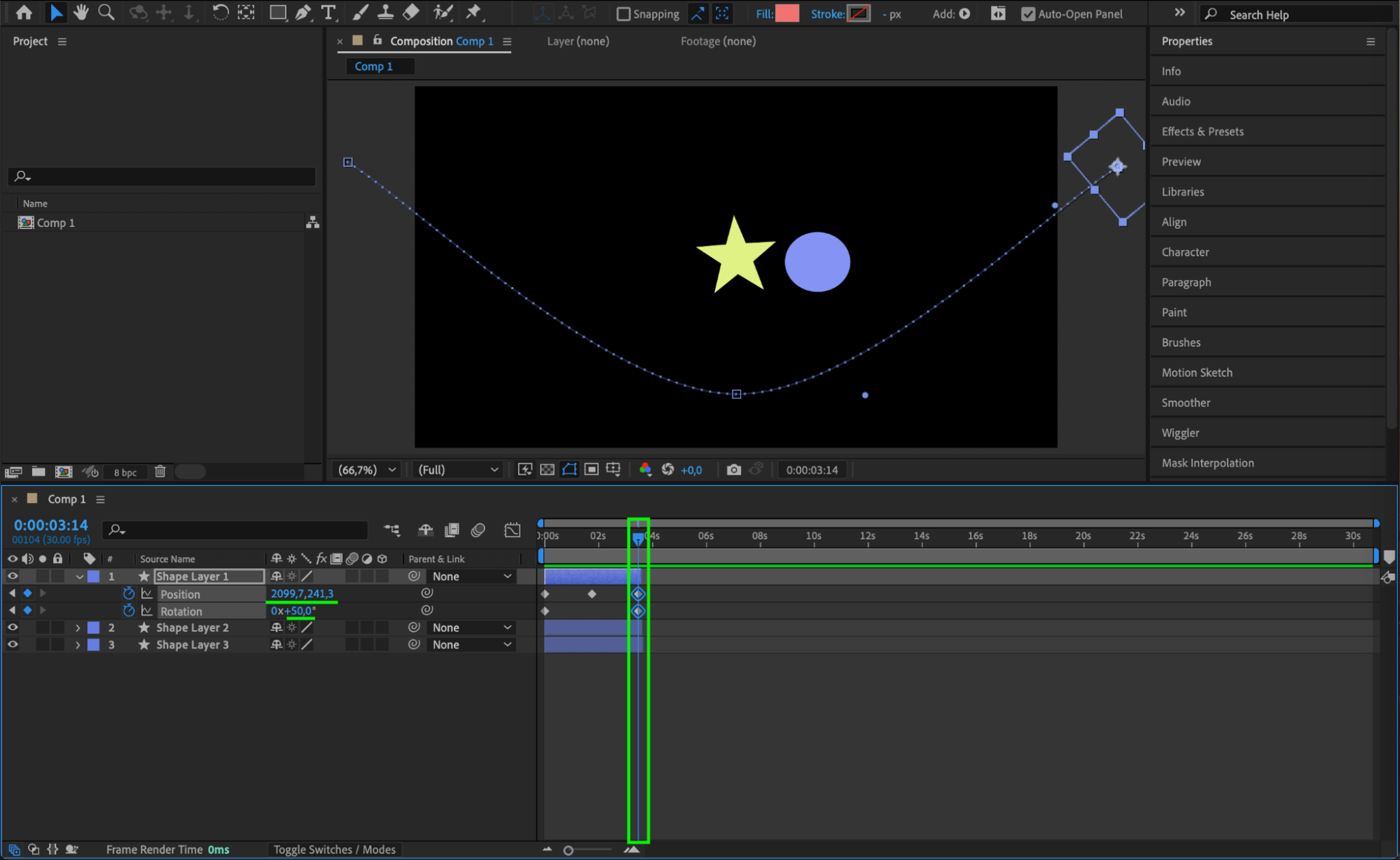Viewport: 1400px width, 860px height.
Task: Switch to Layer (none) tab
Action: 578,41
